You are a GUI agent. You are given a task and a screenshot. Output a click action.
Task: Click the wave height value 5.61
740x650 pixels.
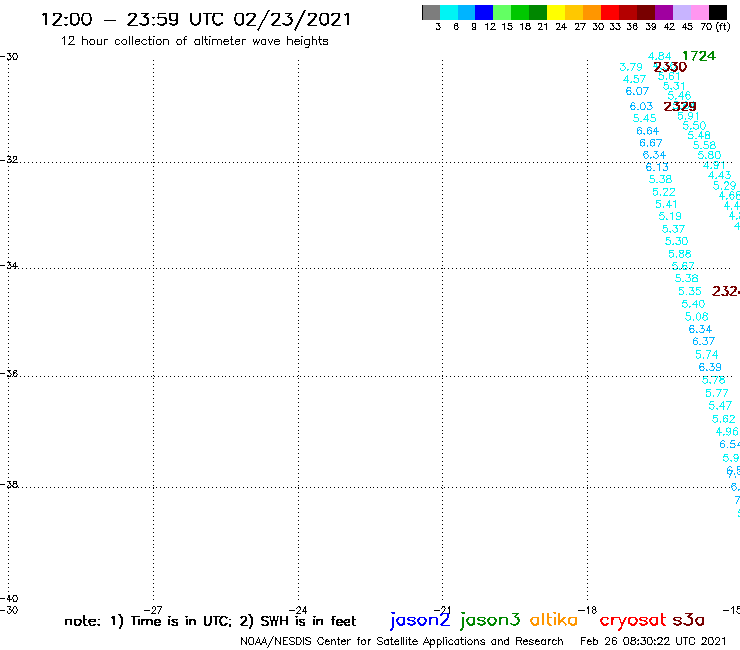(x=669, y=76)
